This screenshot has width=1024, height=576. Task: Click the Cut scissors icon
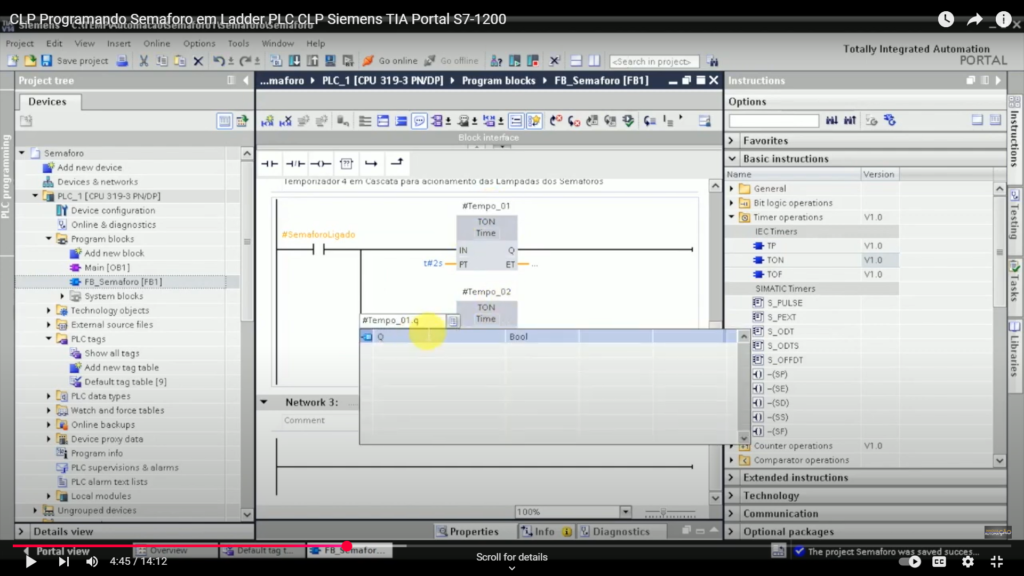(144, 61)
